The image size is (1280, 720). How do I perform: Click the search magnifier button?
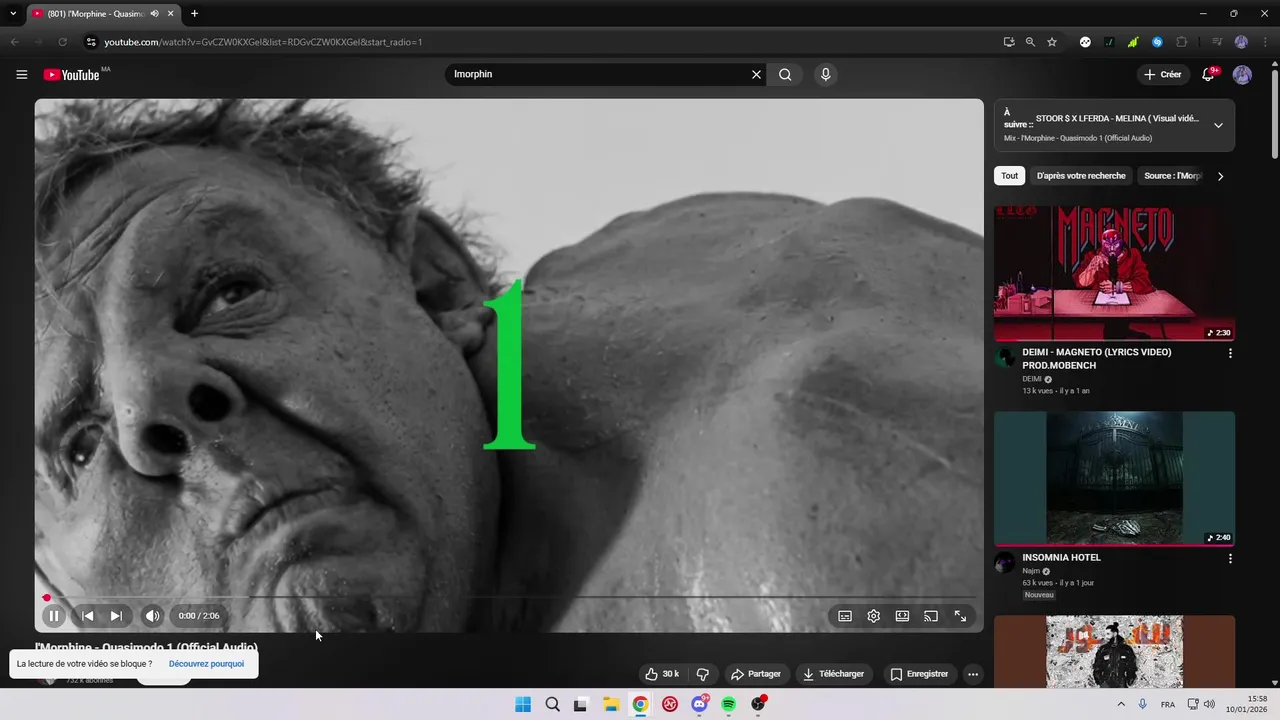click(785, 74)
